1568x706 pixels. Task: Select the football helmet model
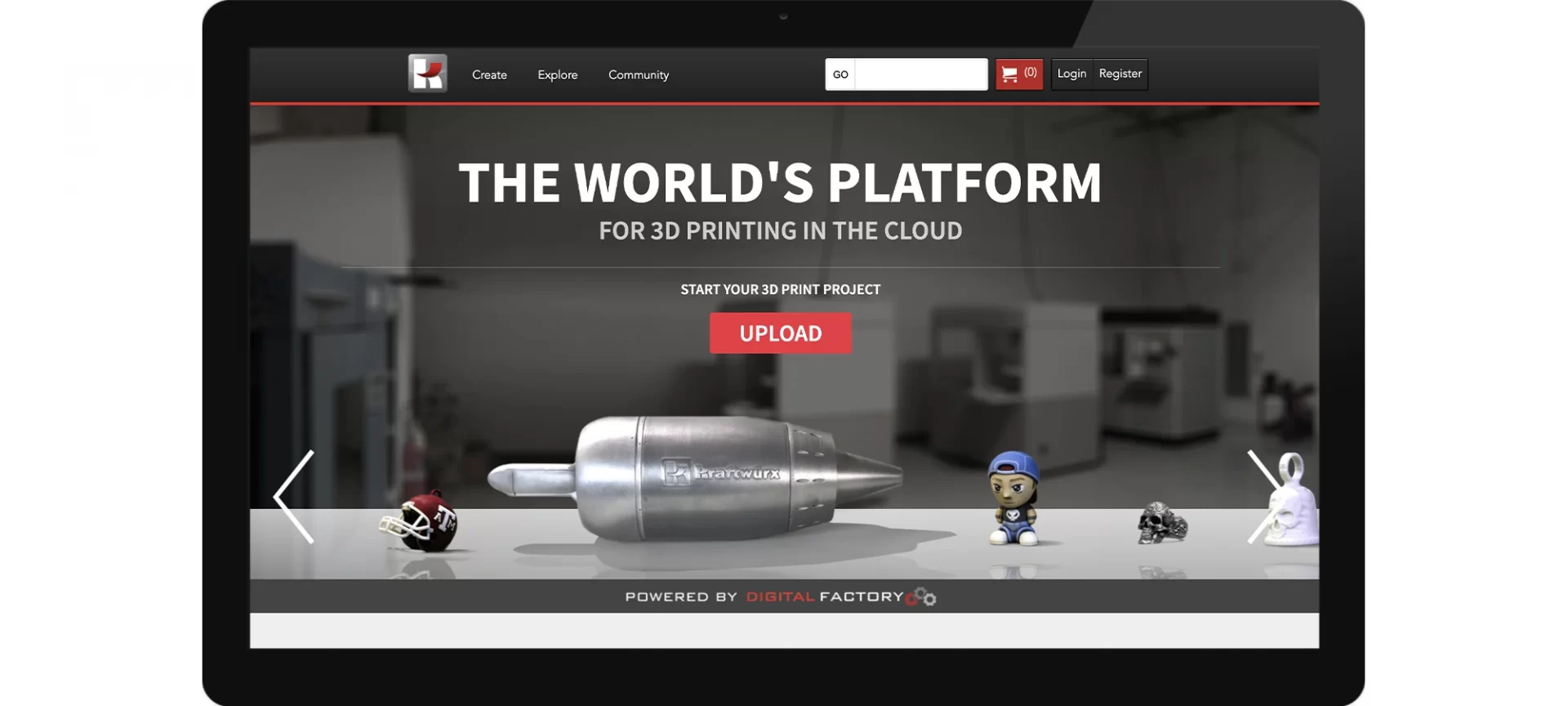(420, 522)
